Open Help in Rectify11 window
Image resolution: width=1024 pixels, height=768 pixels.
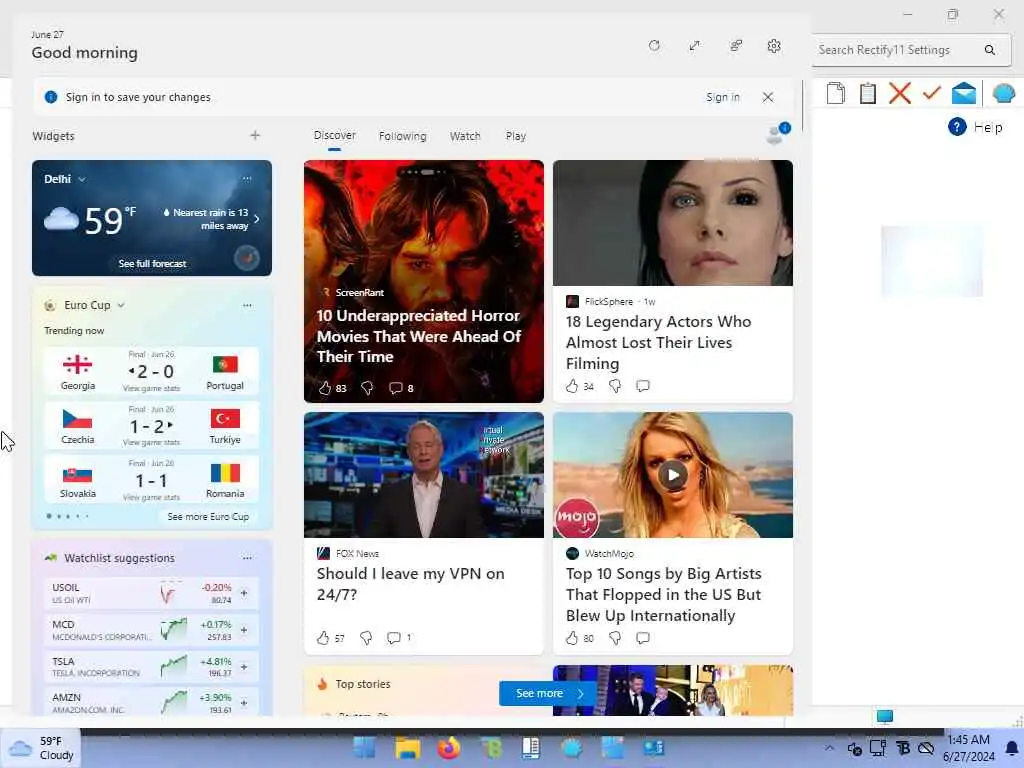click(976, 127)
